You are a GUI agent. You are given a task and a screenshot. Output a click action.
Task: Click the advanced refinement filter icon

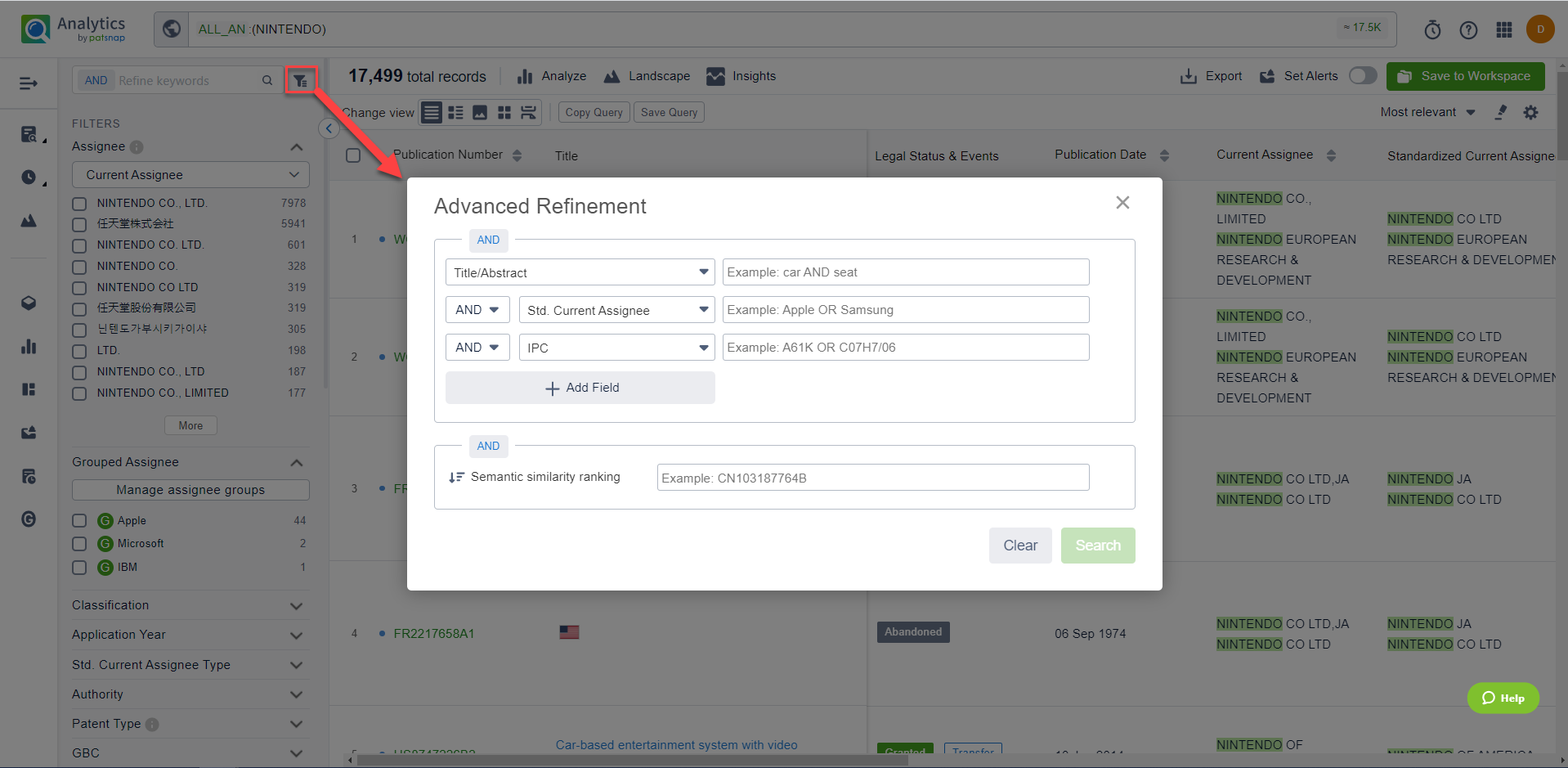coord(300,80)
